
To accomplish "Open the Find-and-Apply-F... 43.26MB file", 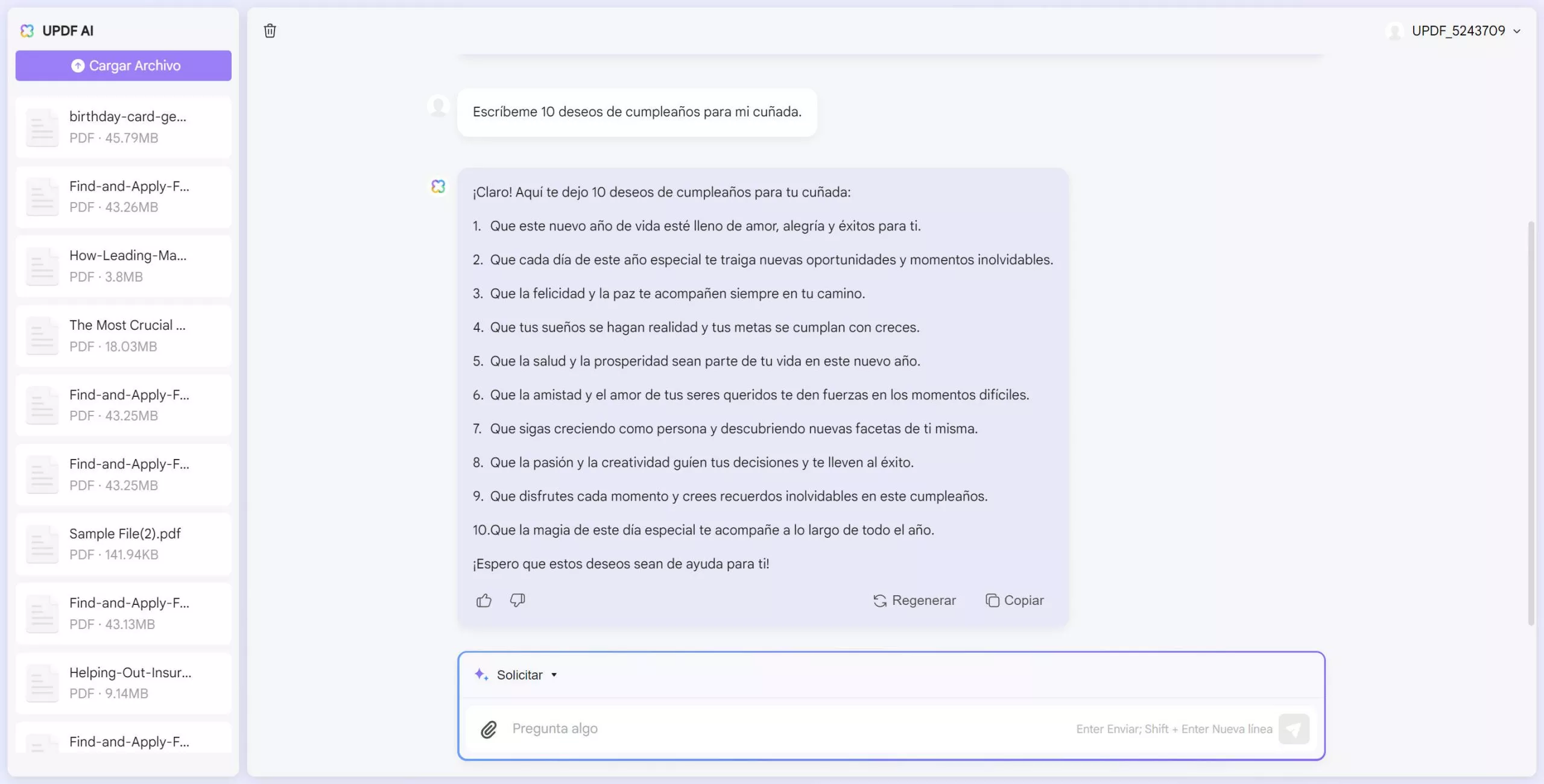I will [124, 197].
